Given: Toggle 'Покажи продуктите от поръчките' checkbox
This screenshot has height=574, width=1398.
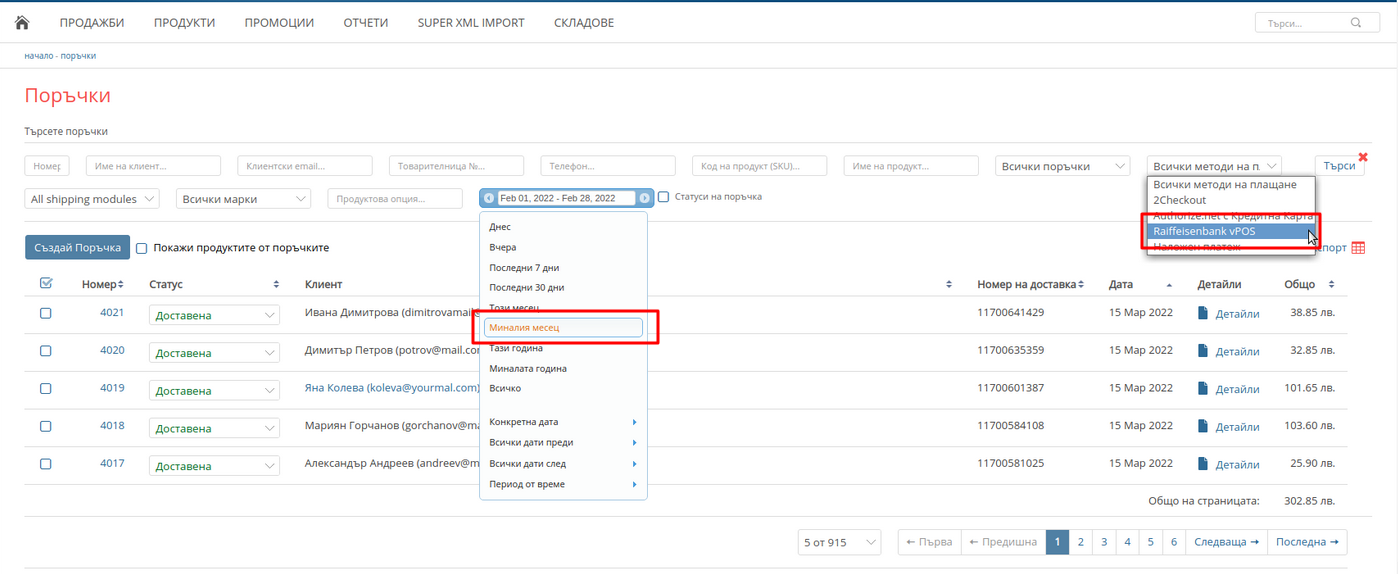Looking at the screenshot, I should [x=141, y=248].
